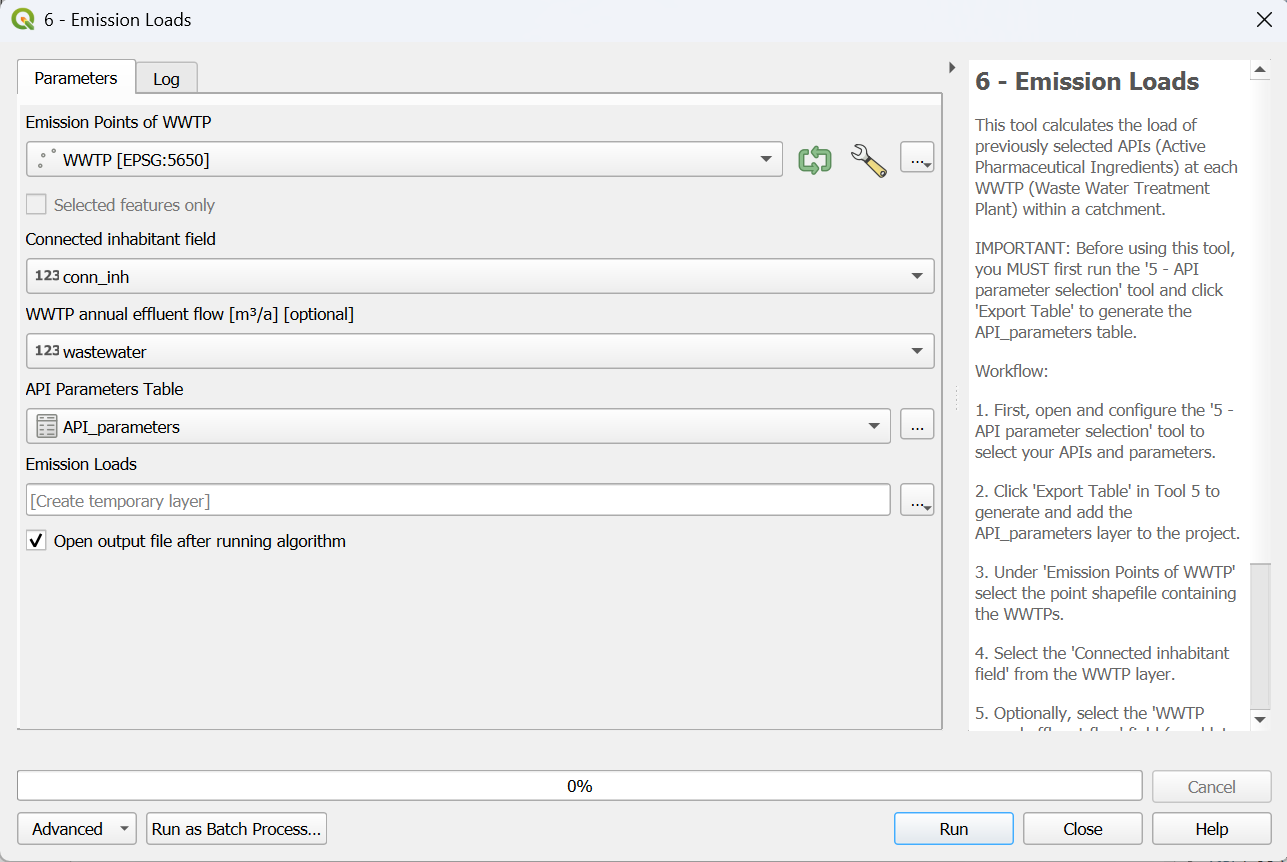
Task: Open advanced options wrench icon
Action: pos(867,160)
